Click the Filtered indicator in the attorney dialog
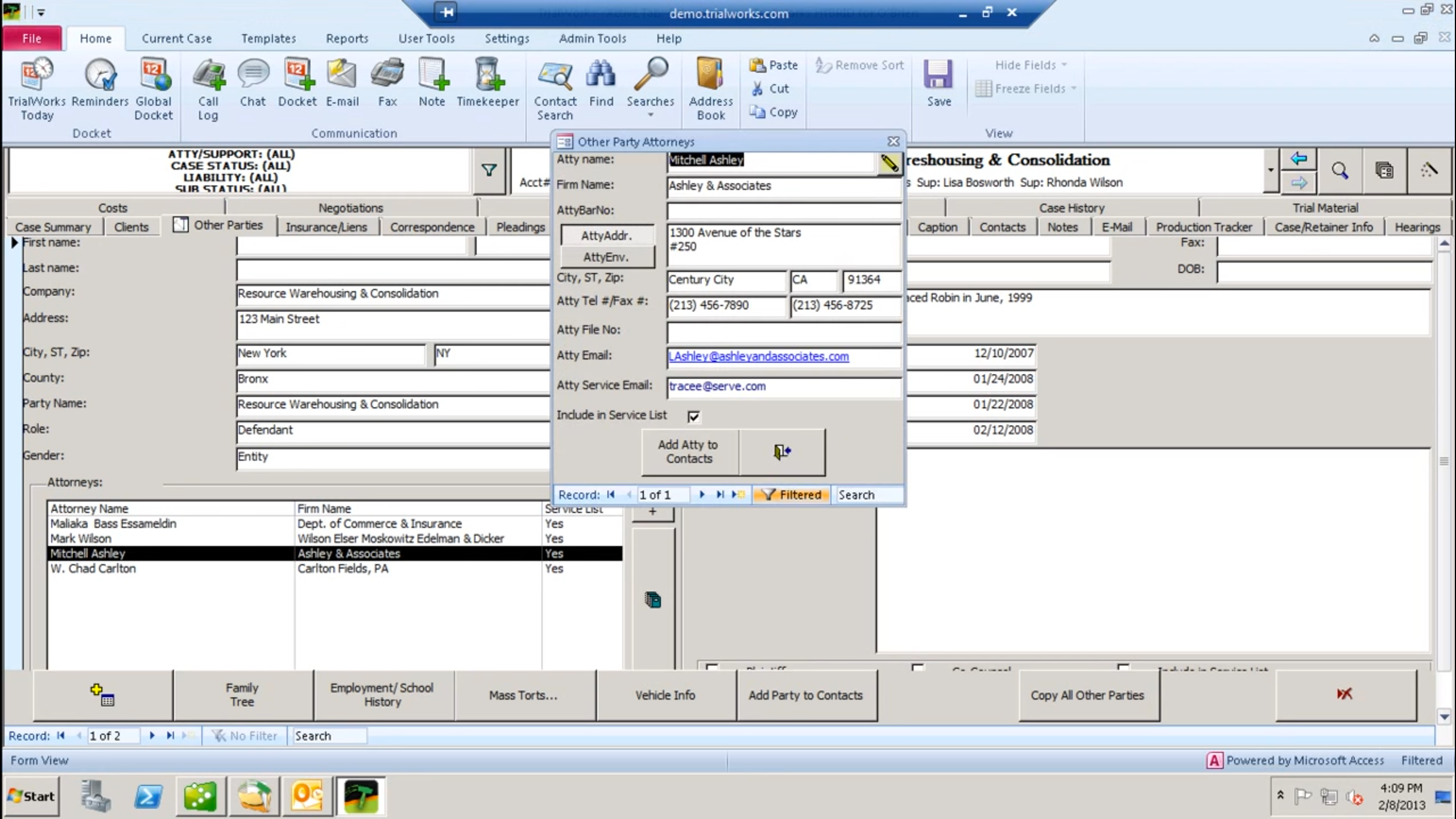The height and width of the screenshot is (819, 1456). click(x=792, y=495)
